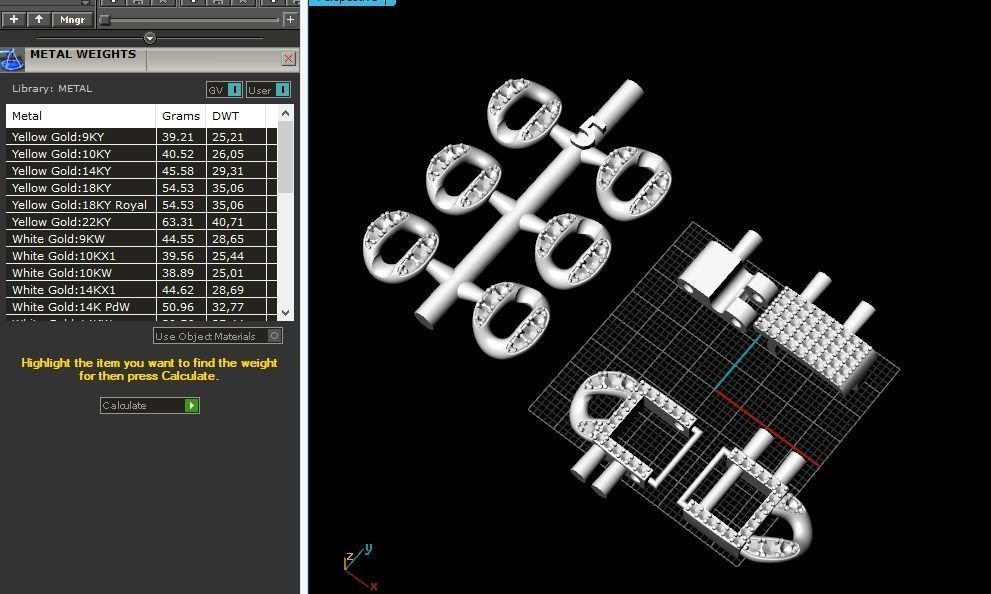This screenshot has height=594, width=991.
Task: Click the plus button at the slider's right end
Action: 290,20
